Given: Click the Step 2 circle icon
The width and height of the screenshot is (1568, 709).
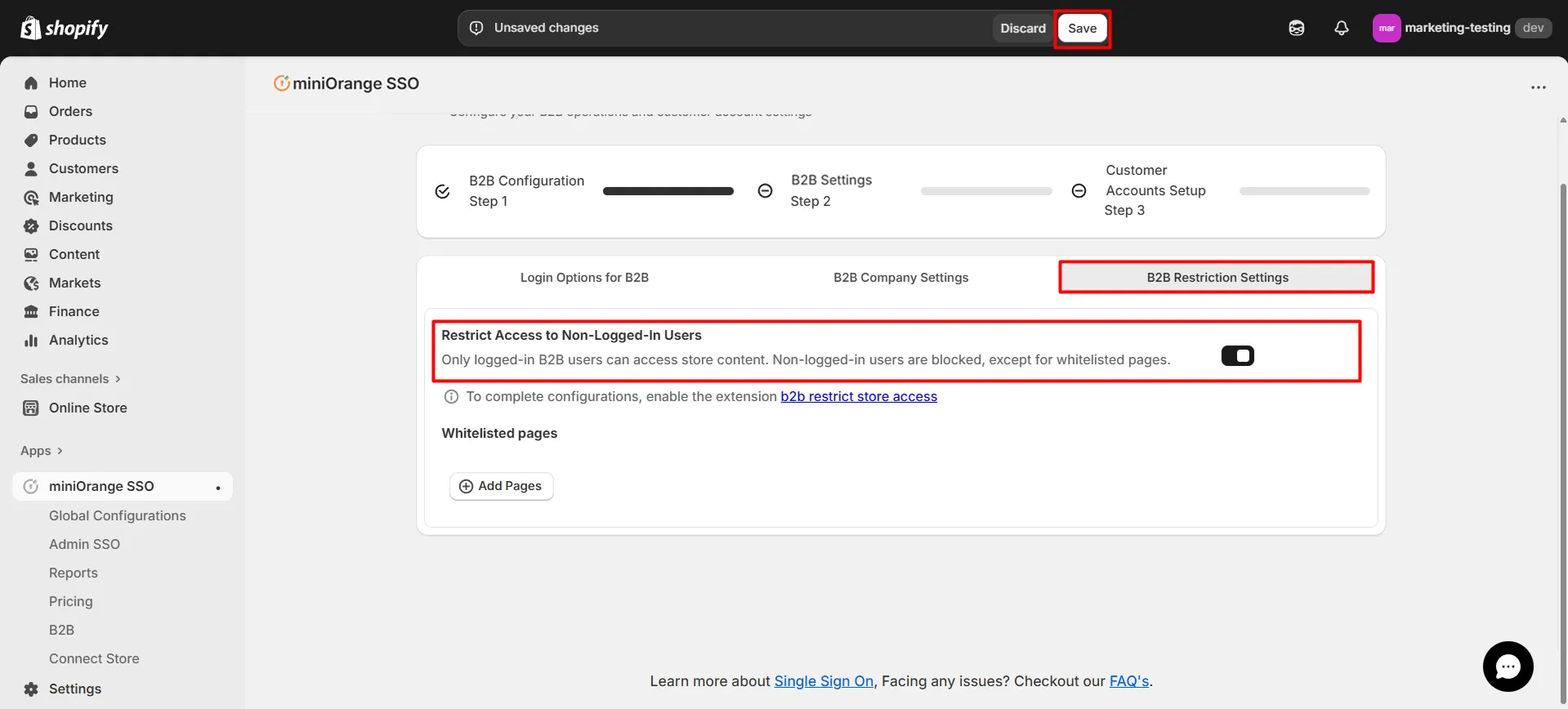Looking at the screenshot, I should pos(765,191).
